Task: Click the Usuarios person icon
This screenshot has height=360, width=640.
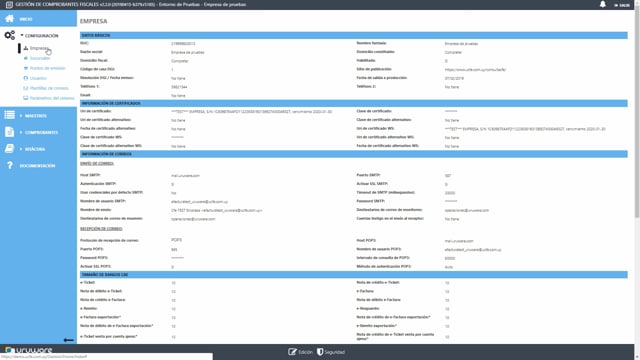Action: 26,78
